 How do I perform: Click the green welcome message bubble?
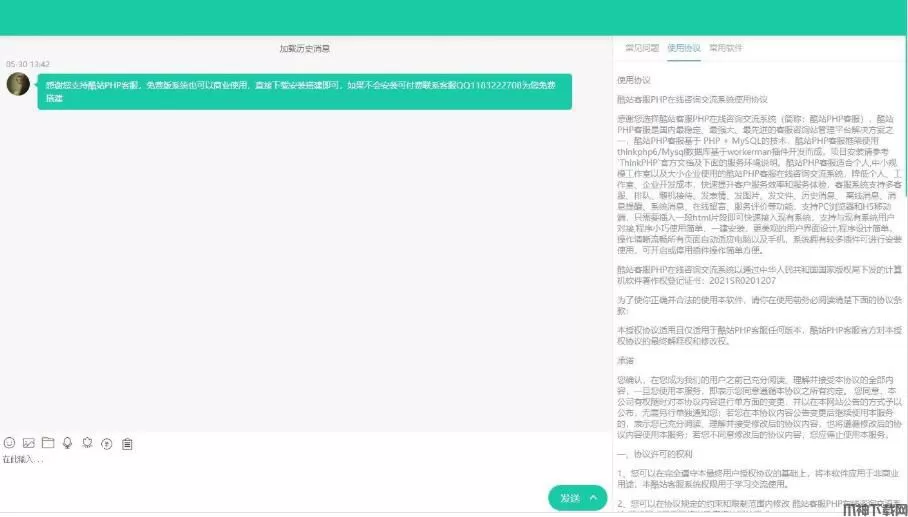(305, 91)
